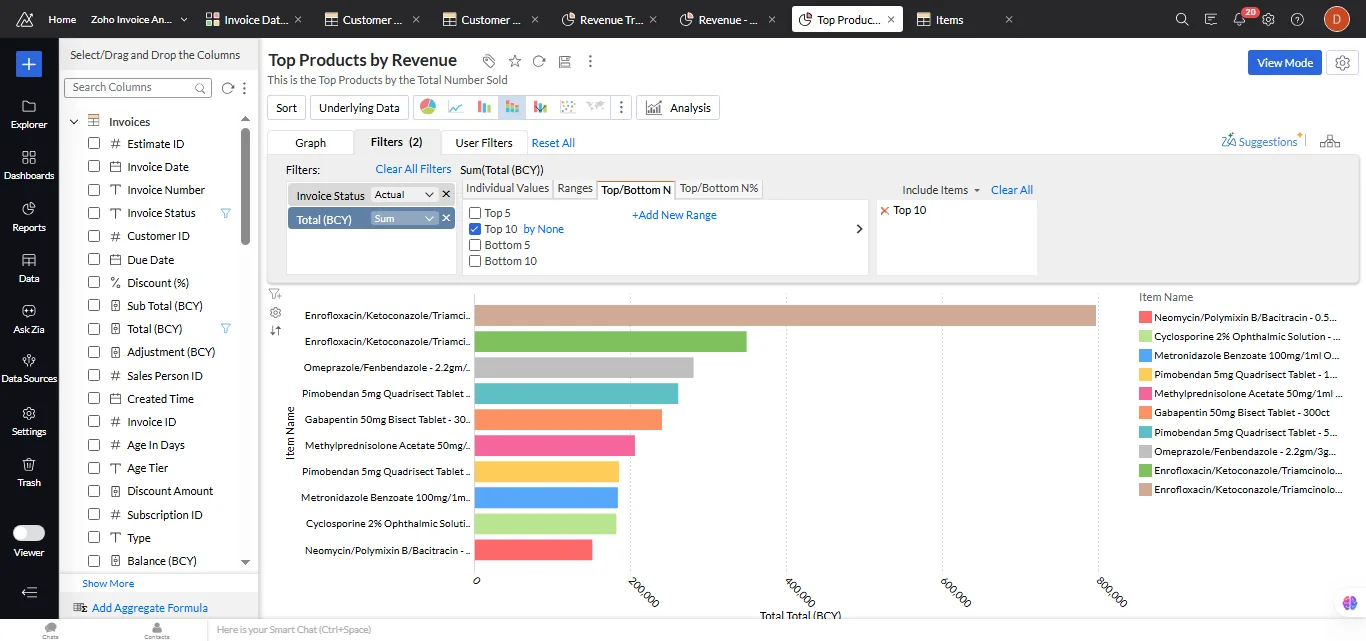This screenshot has height=641, width=1366.
Task: Save the report using the save icon
Action: [565, 61]
